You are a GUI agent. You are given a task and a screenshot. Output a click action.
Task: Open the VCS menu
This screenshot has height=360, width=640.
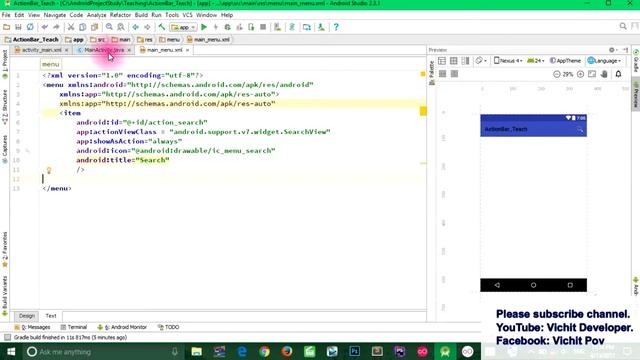pos(187,15)
